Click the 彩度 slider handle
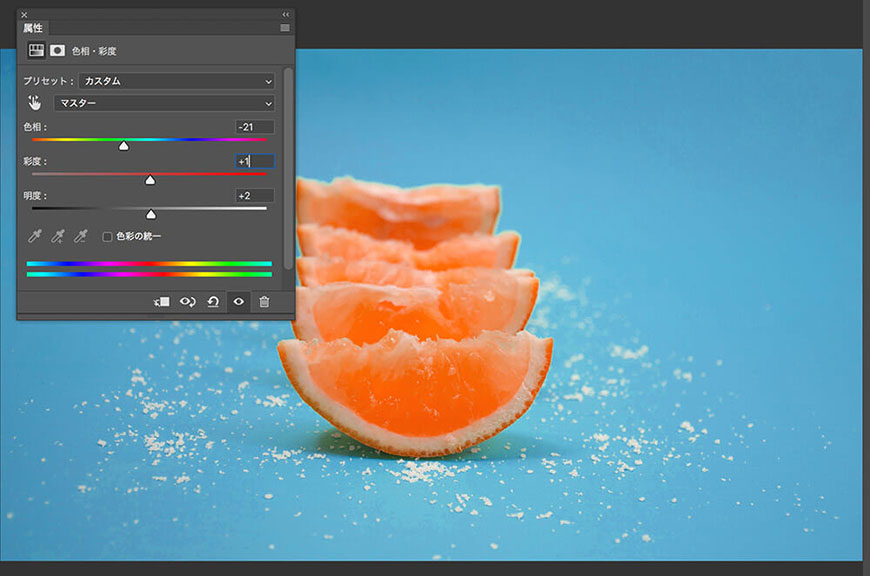The width and height of the screenshot is (870, 576). tap(150, 180)
